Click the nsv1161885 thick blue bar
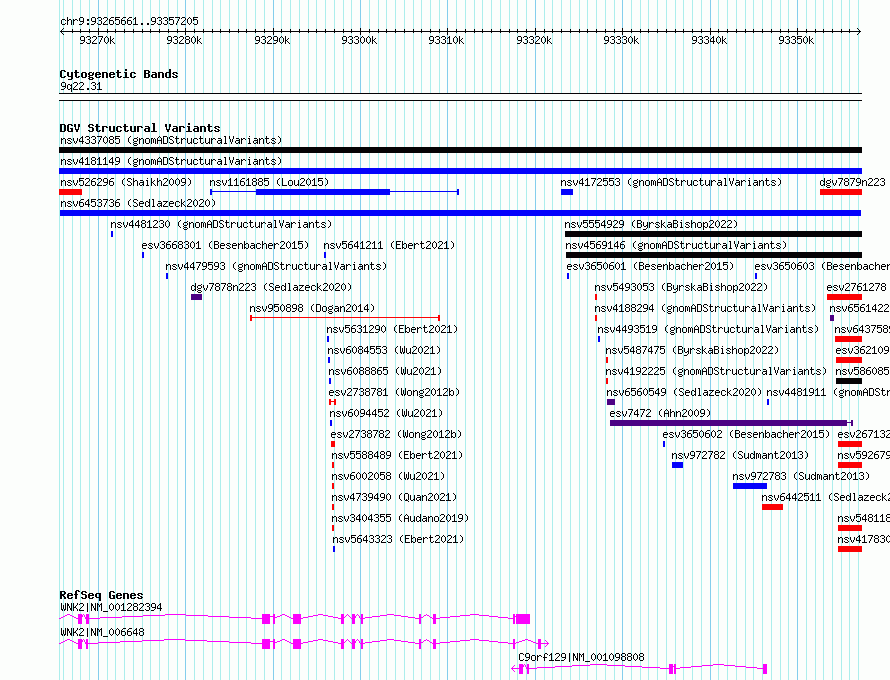This screenshot has height=680, width=890. (x=323, y=192)
